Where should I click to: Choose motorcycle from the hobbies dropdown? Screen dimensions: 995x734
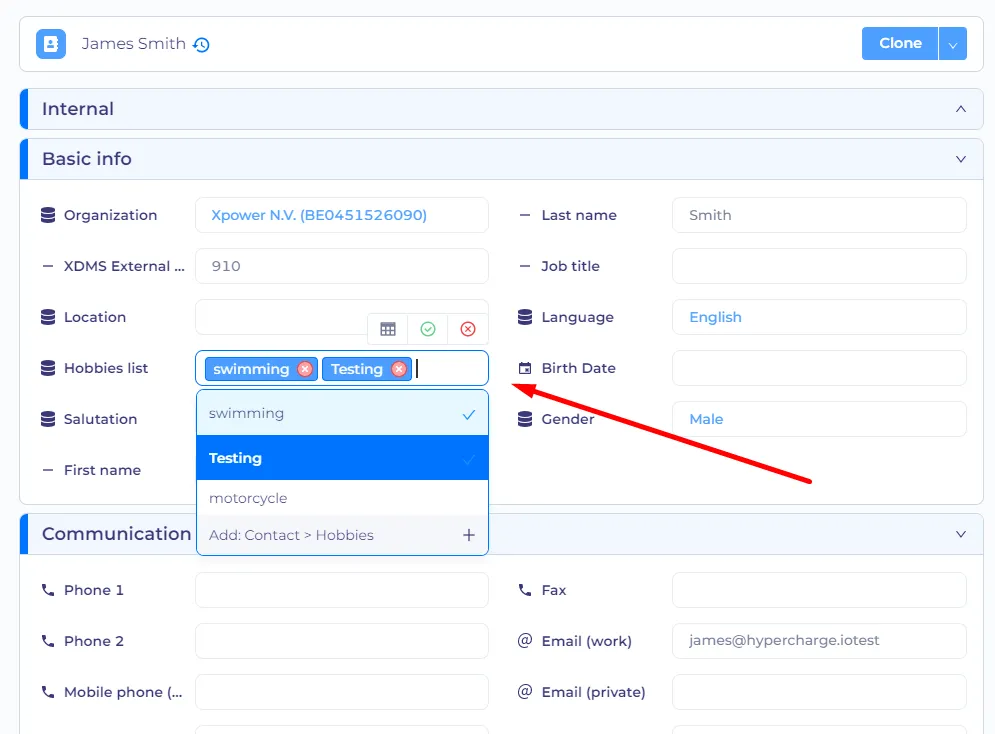coord(342,498)
